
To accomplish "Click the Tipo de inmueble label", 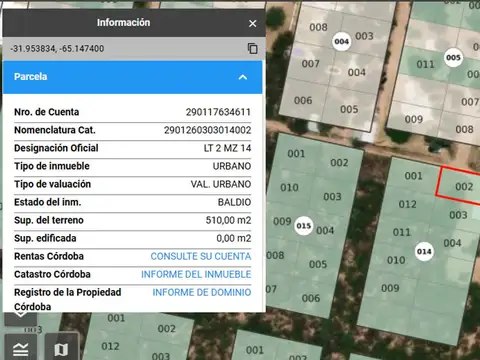I will tap(52, 166).
